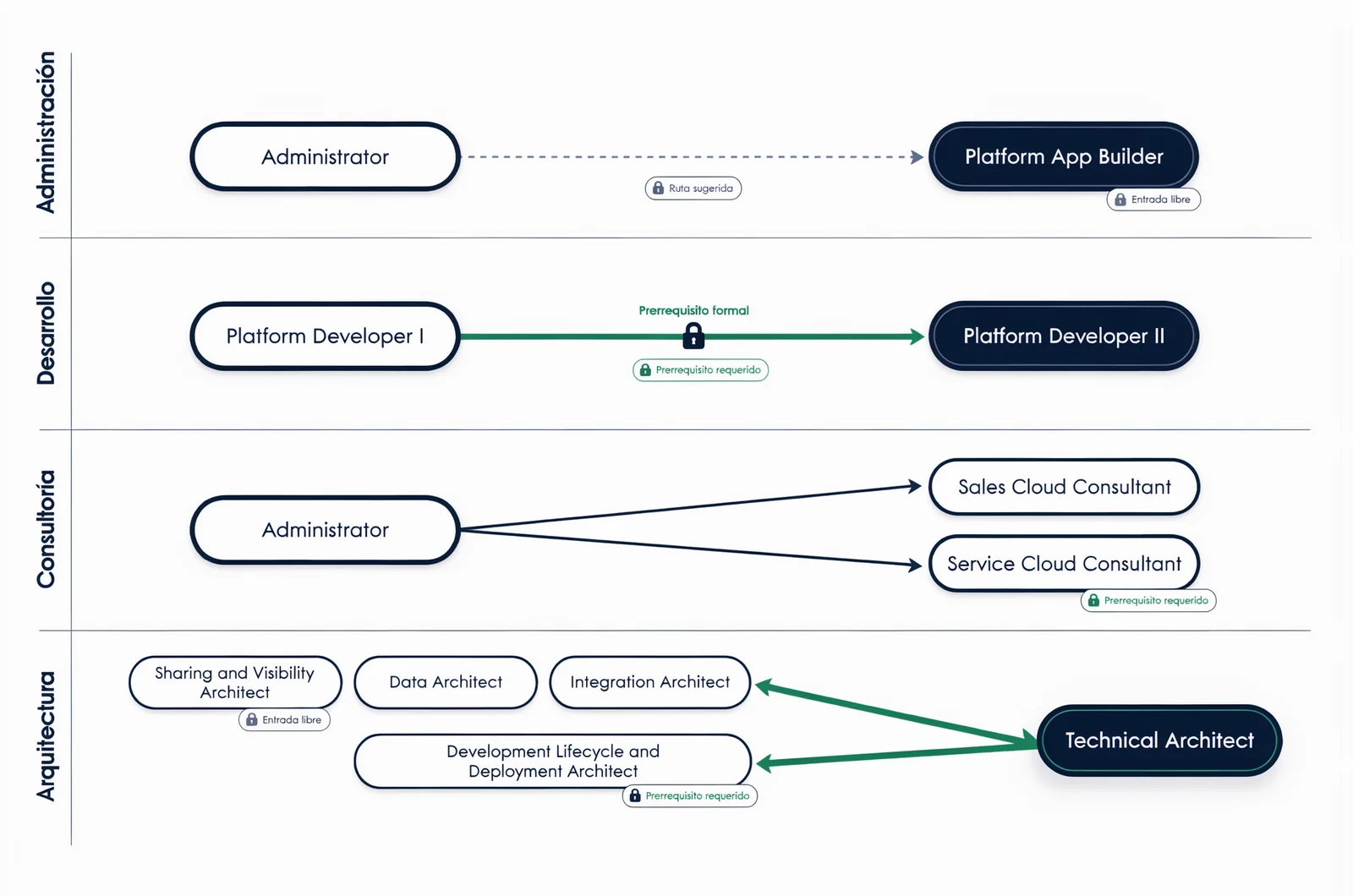Click the black padlock on the green arrow
The width and height of the screenshot is (1353, 896).
click(x=693, y=336)
